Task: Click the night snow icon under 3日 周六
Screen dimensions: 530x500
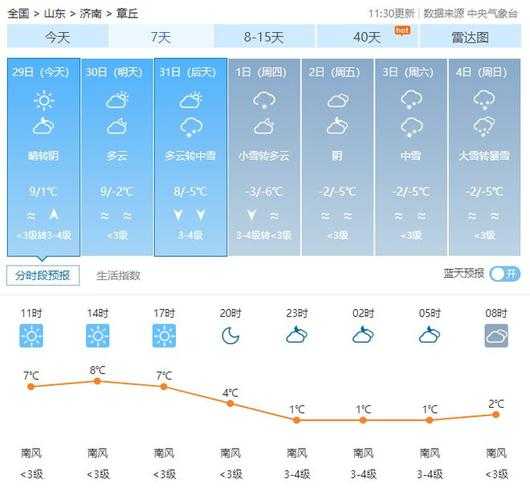Action: click(411, 127)
